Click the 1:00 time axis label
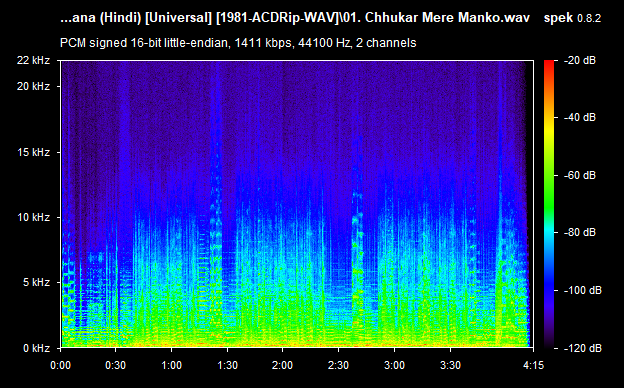 point(172,365)
